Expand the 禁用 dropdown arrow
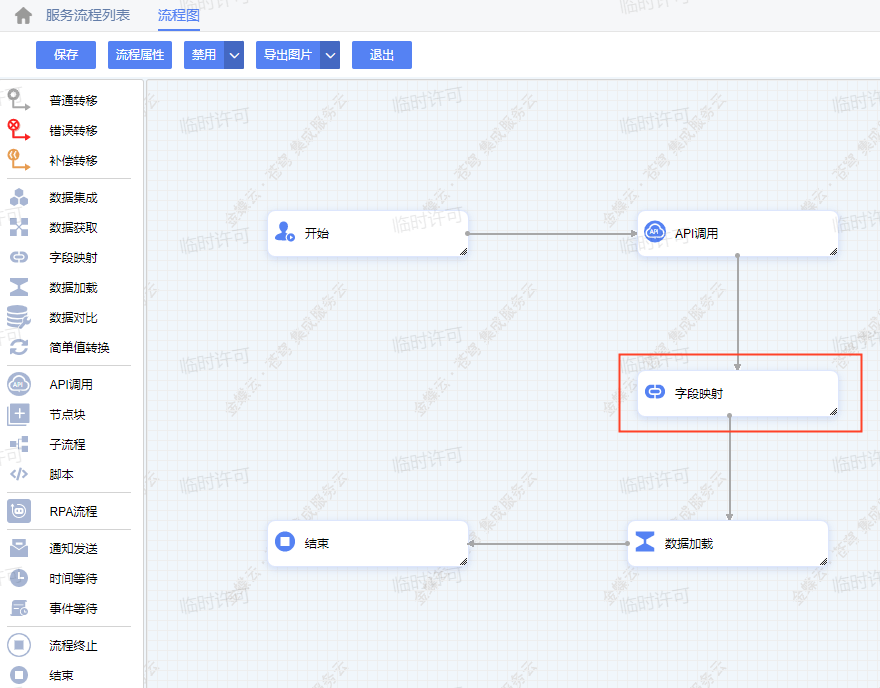This screenshot has height=688, width=880. pos(235,55)
